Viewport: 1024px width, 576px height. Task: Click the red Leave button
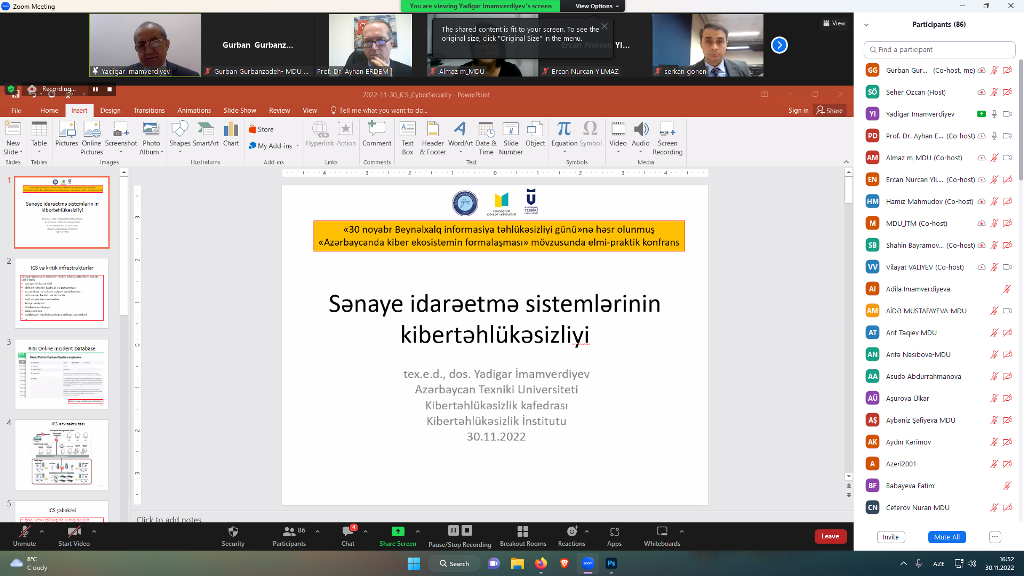coord(829,536)
